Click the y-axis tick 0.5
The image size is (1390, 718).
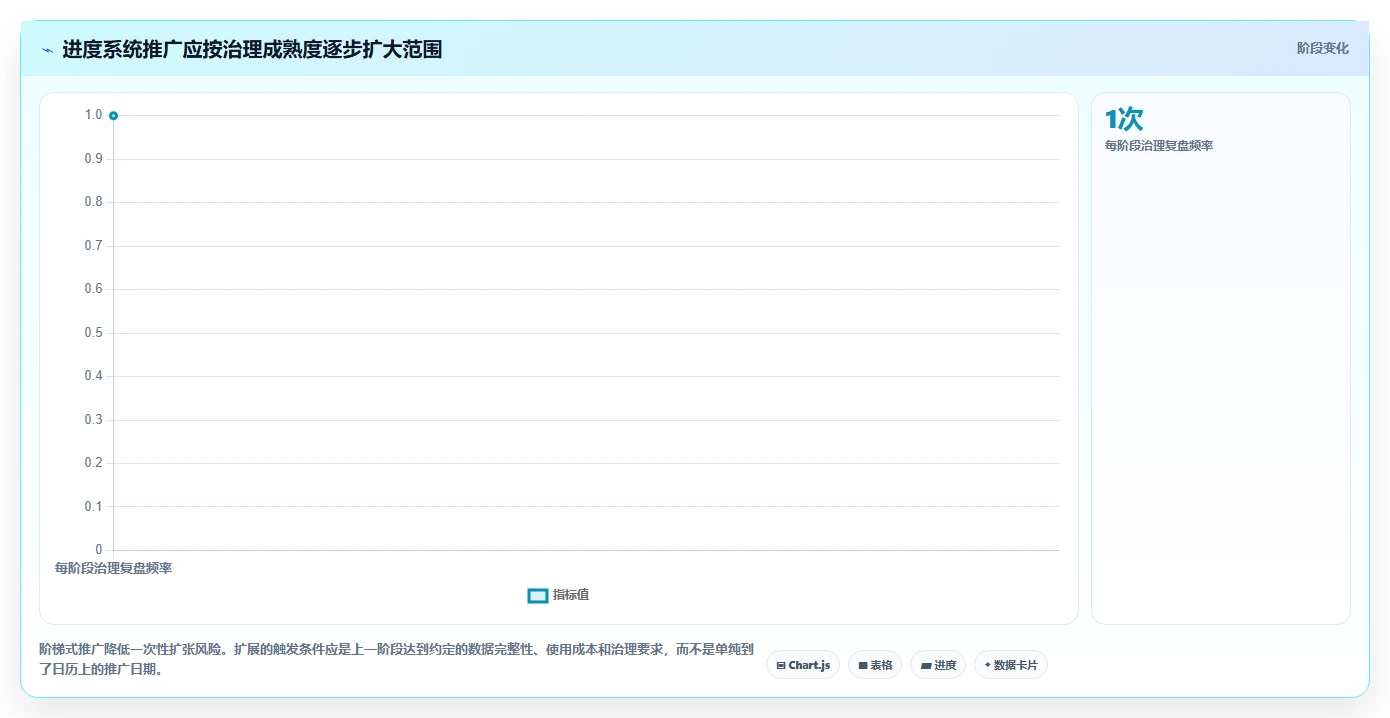point(93,333)
